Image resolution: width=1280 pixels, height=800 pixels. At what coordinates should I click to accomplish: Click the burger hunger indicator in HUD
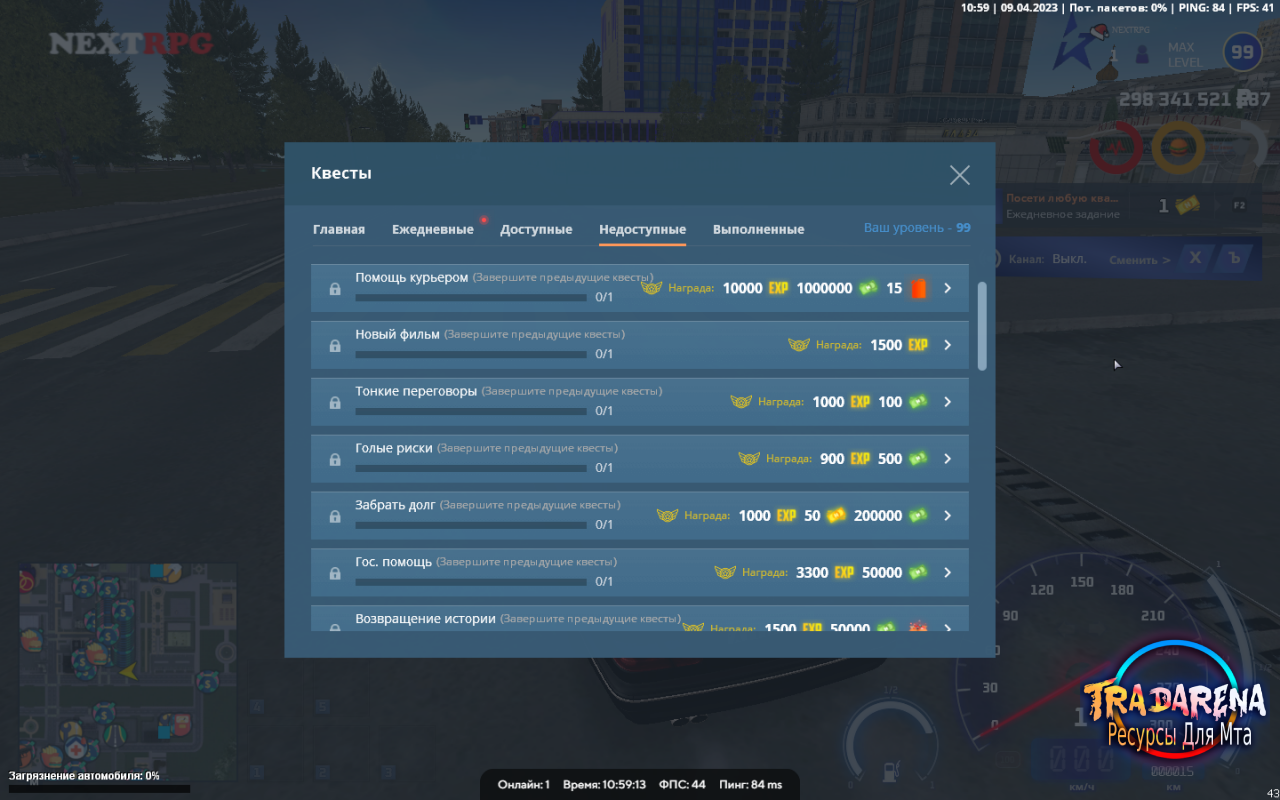[x=1178, y=148]
